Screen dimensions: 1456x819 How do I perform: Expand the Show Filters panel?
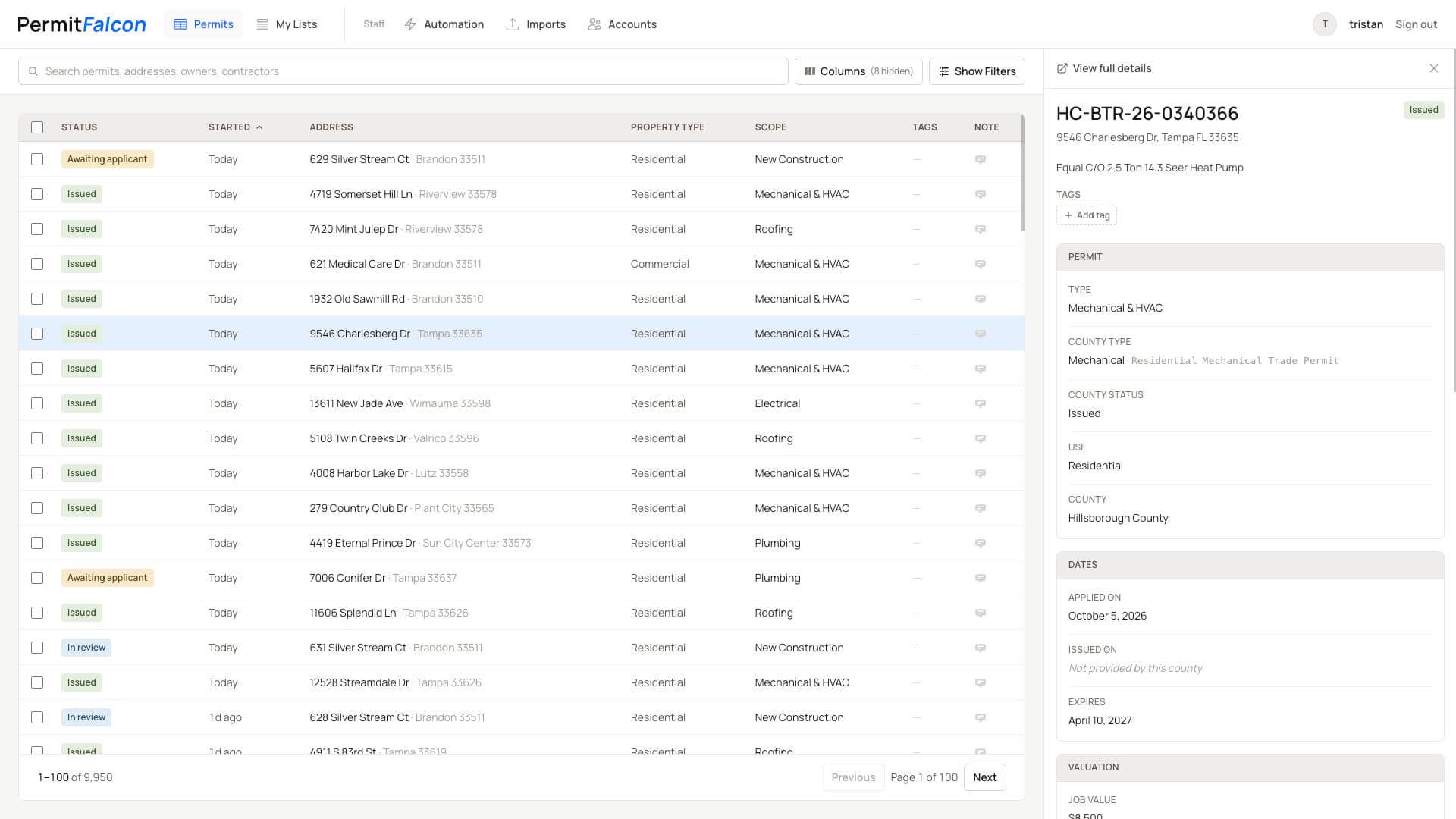pos(977,71)
